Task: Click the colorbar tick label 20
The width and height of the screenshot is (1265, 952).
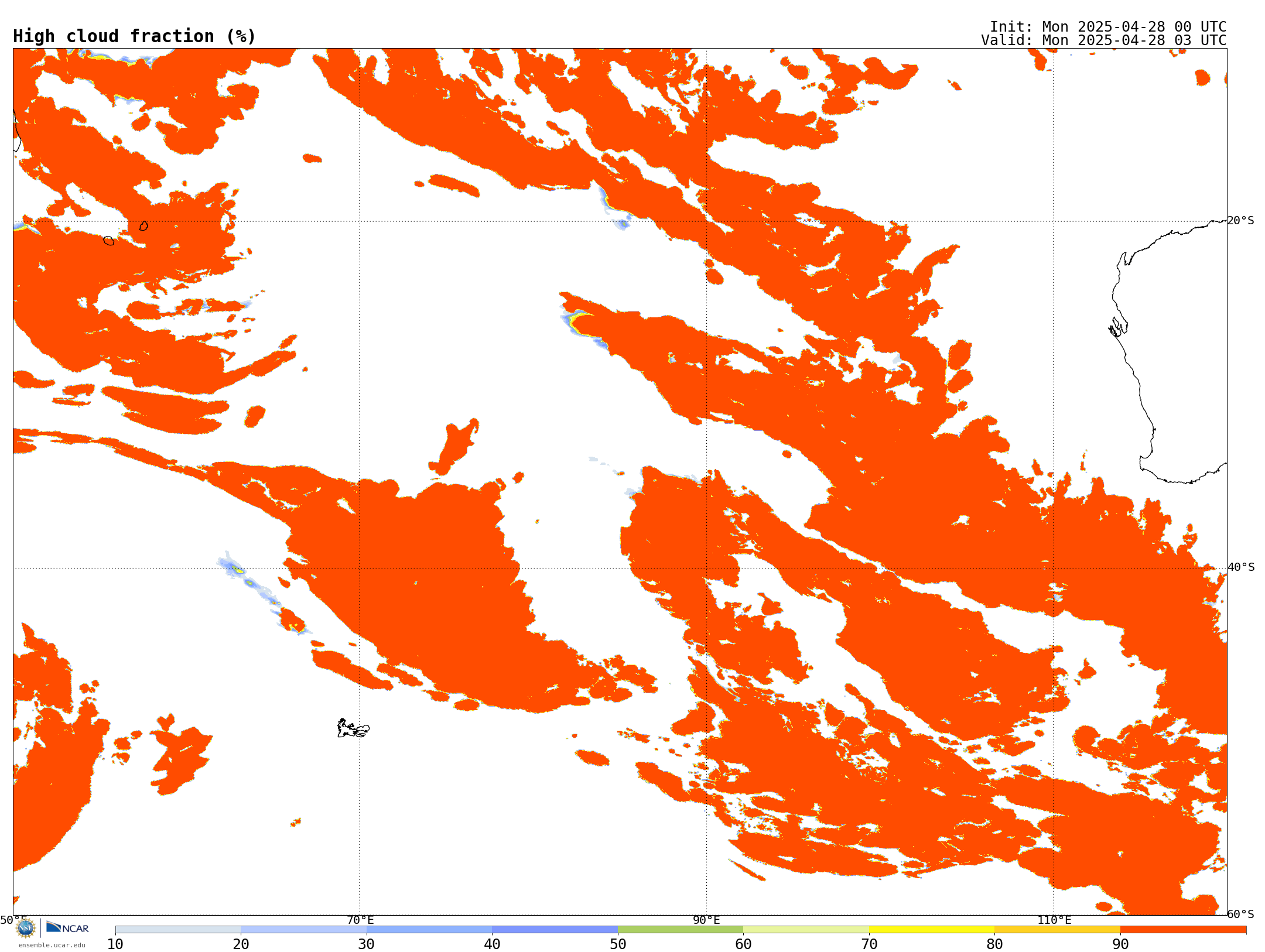Action: (241, 944)
